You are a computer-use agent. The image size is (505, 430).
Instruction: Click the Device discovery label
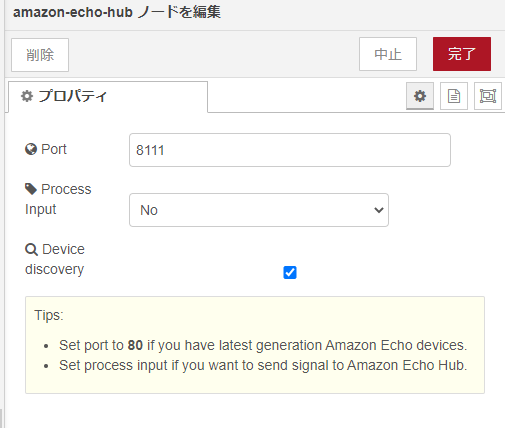(55, 259)
